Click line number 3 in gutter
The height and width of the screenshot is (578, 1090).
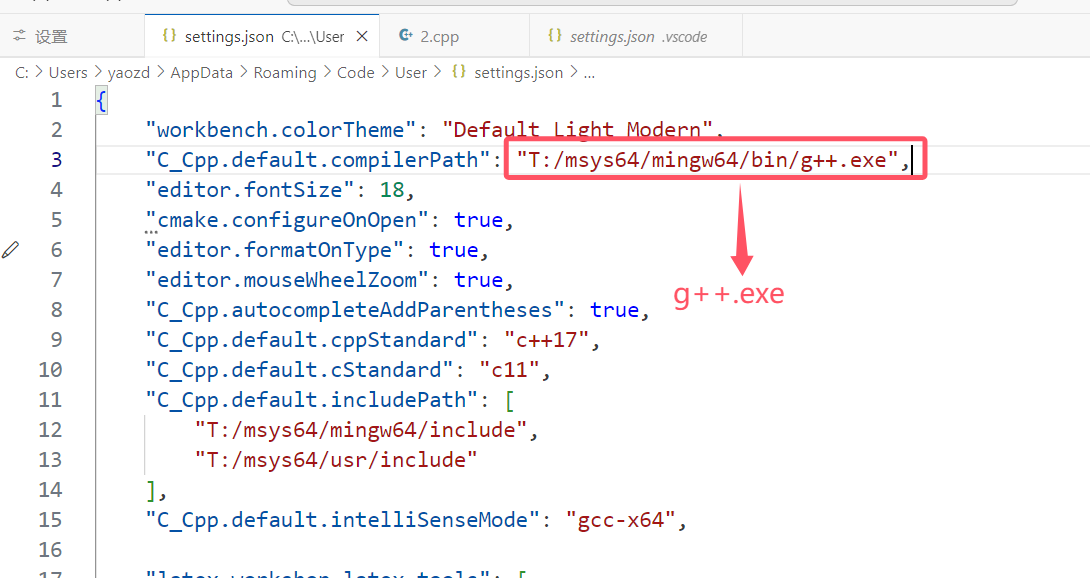(x=56, y=160)
